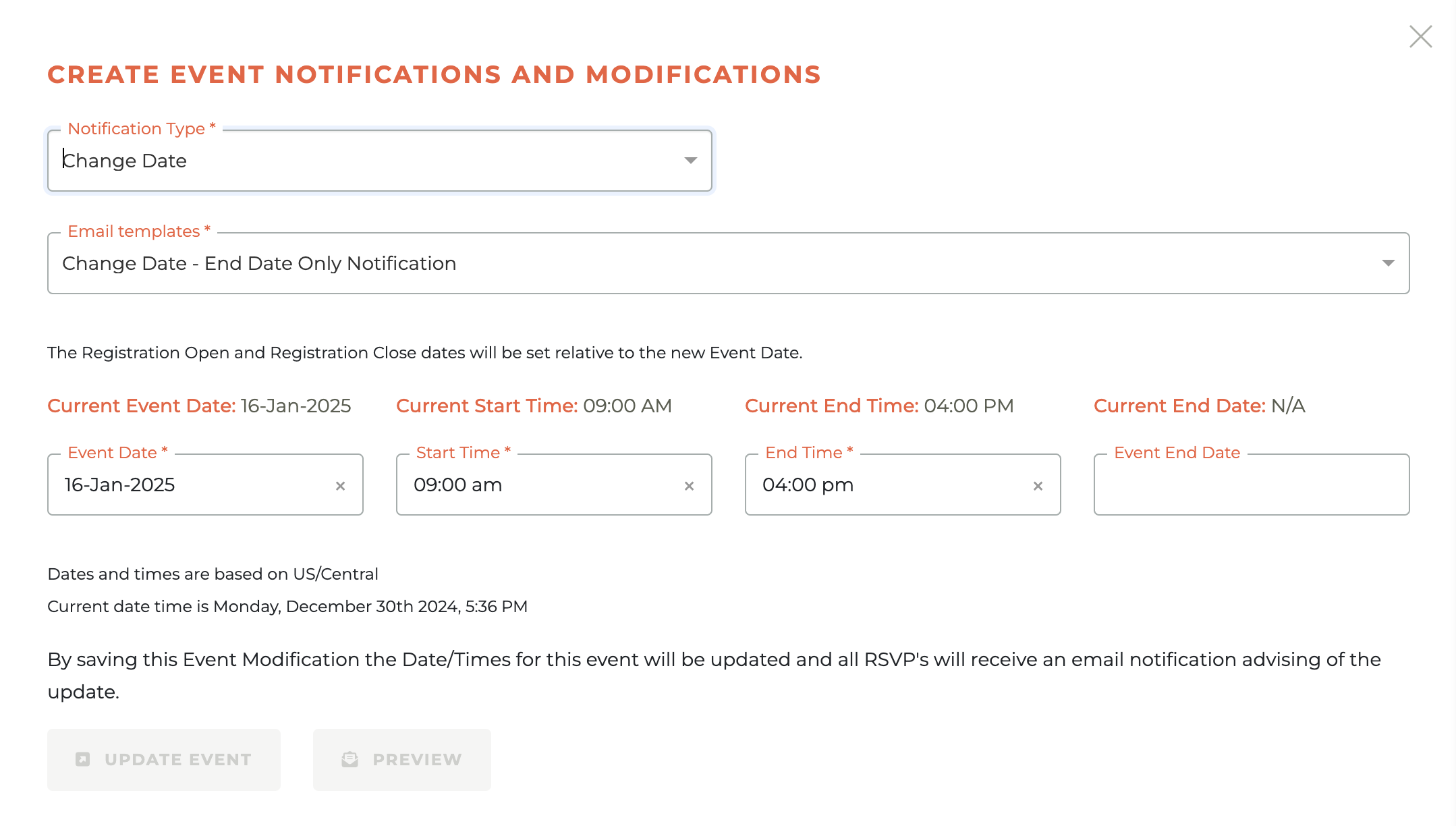Clear the Event Date field value
The height and width of the screenshot is (826, 1456).
coord(340,486)
